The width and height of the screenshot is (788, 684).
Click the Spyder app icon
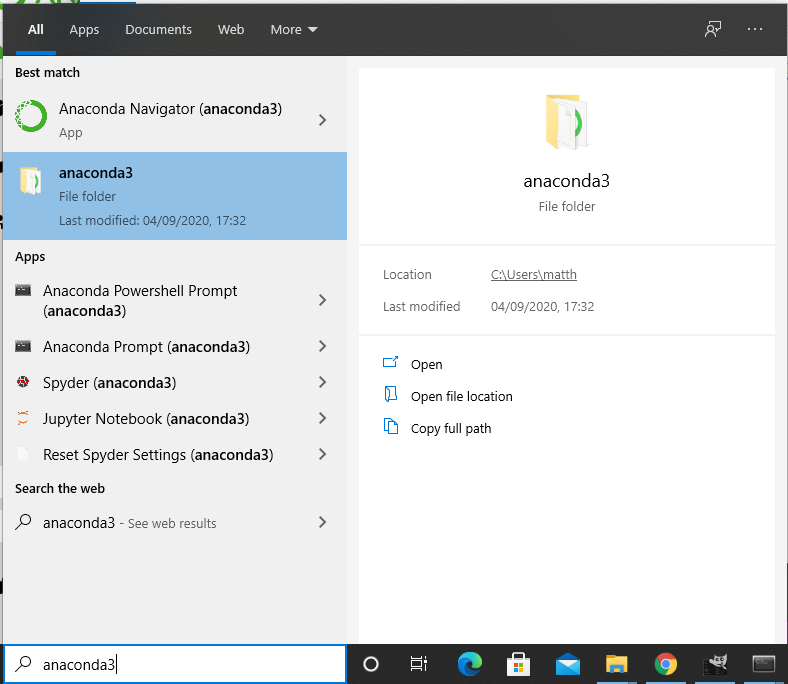point(23,382)
